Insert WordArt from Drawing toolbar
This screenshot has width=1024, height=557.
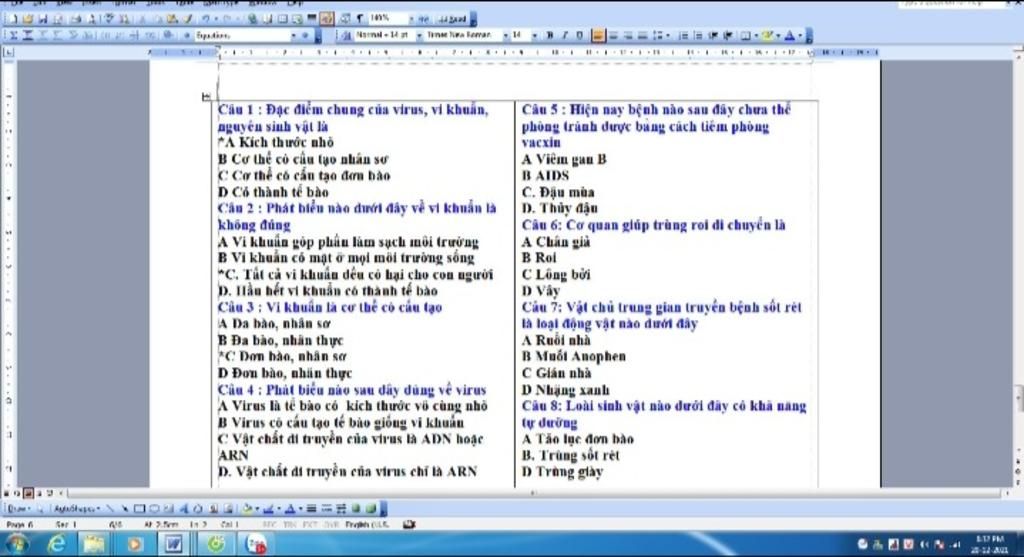(x=184, y=509)
